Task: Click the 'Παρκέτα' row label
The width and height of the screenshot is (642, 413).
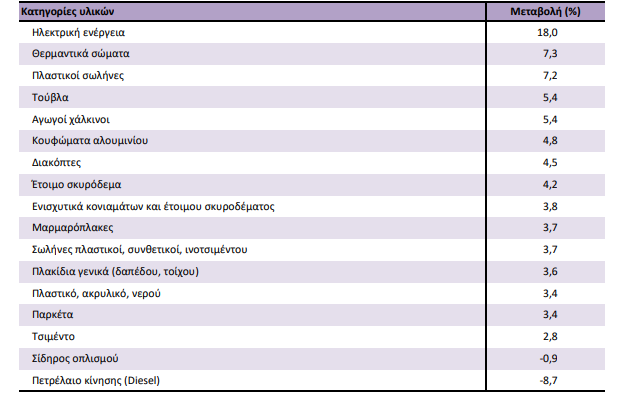Action: coord(52,315)
